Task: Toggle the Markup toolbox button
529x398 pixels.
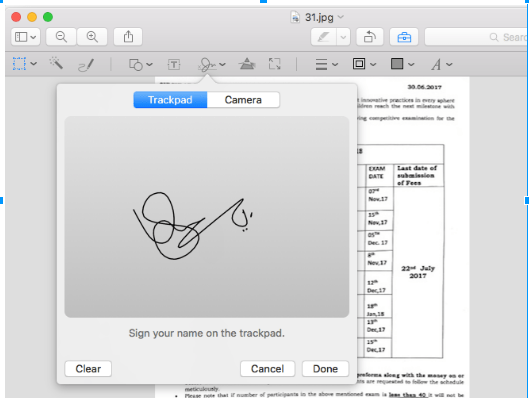Action: 404,36
